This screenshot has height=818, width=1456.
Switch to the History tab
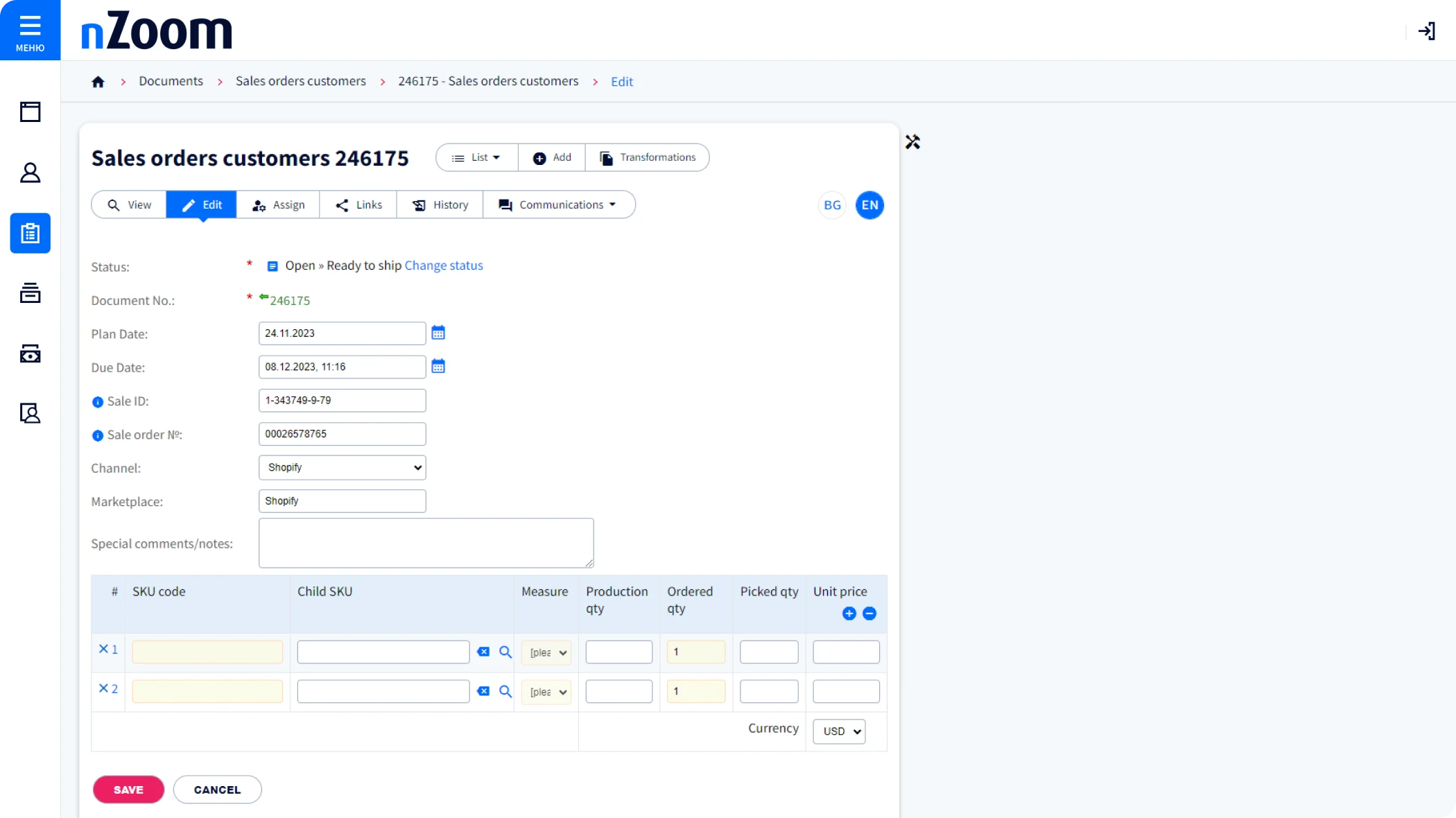(x=440, y=204)
